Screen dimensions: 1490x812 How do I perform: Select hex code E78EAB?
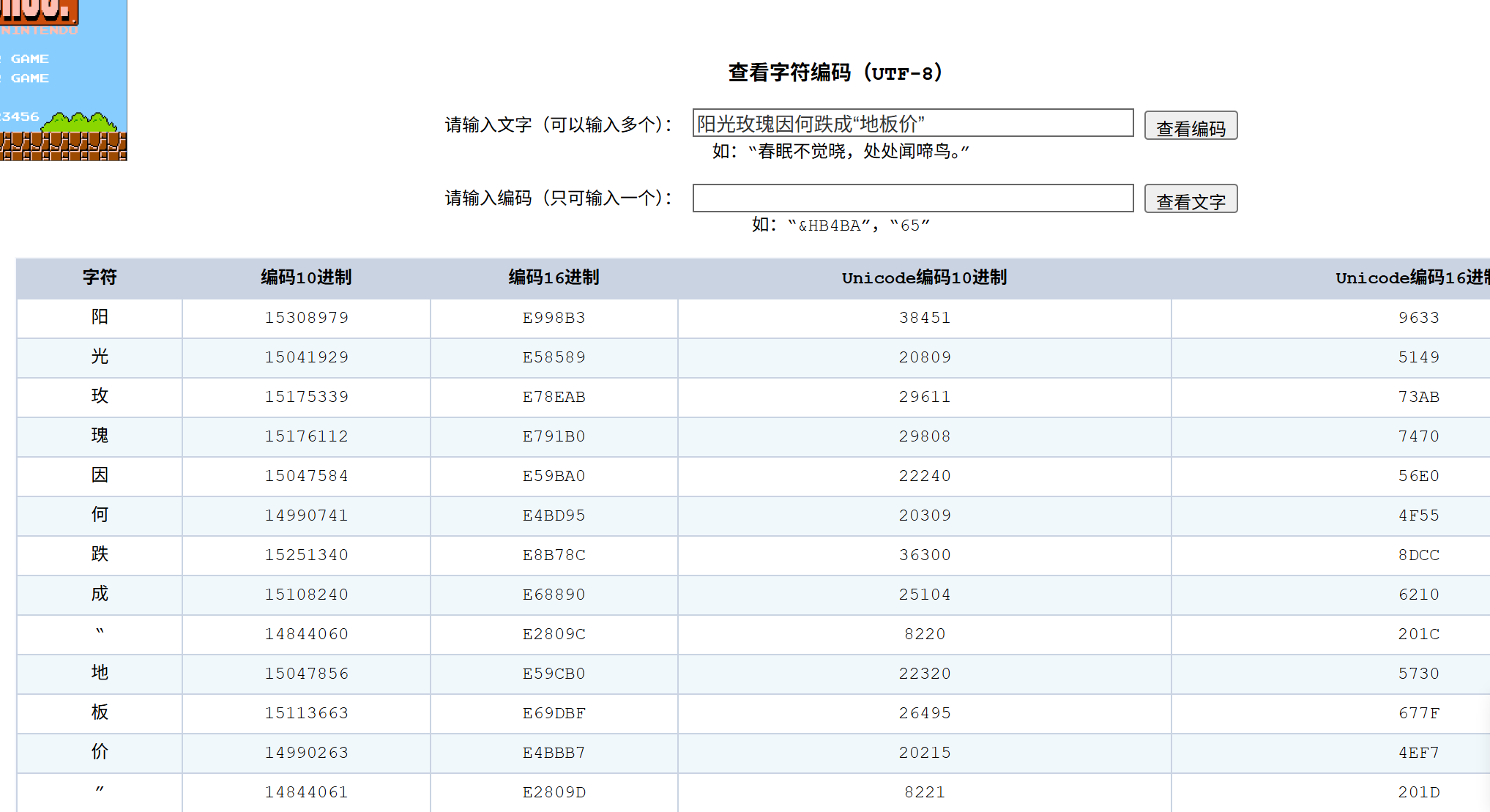tap(554, 397)
